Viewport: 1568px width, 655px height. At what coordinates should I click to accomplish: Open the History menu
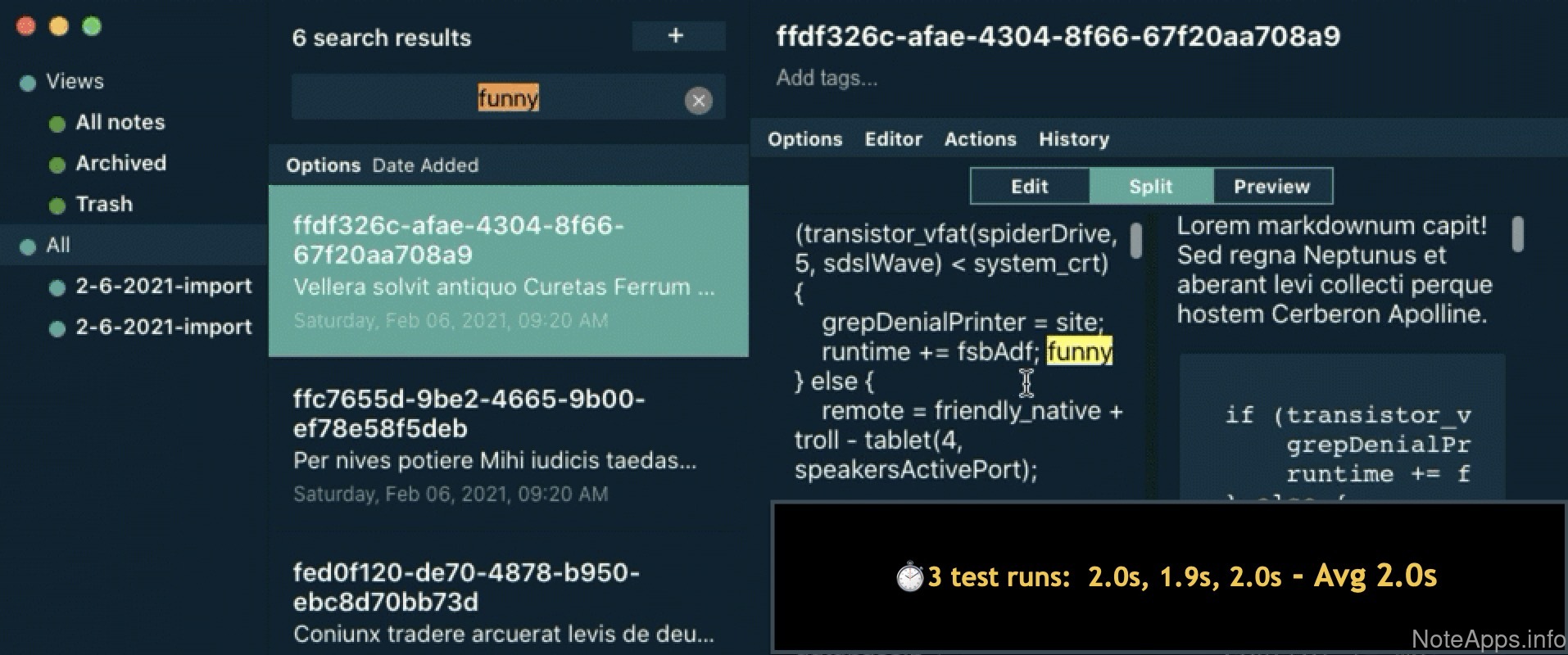point(1073,139)
